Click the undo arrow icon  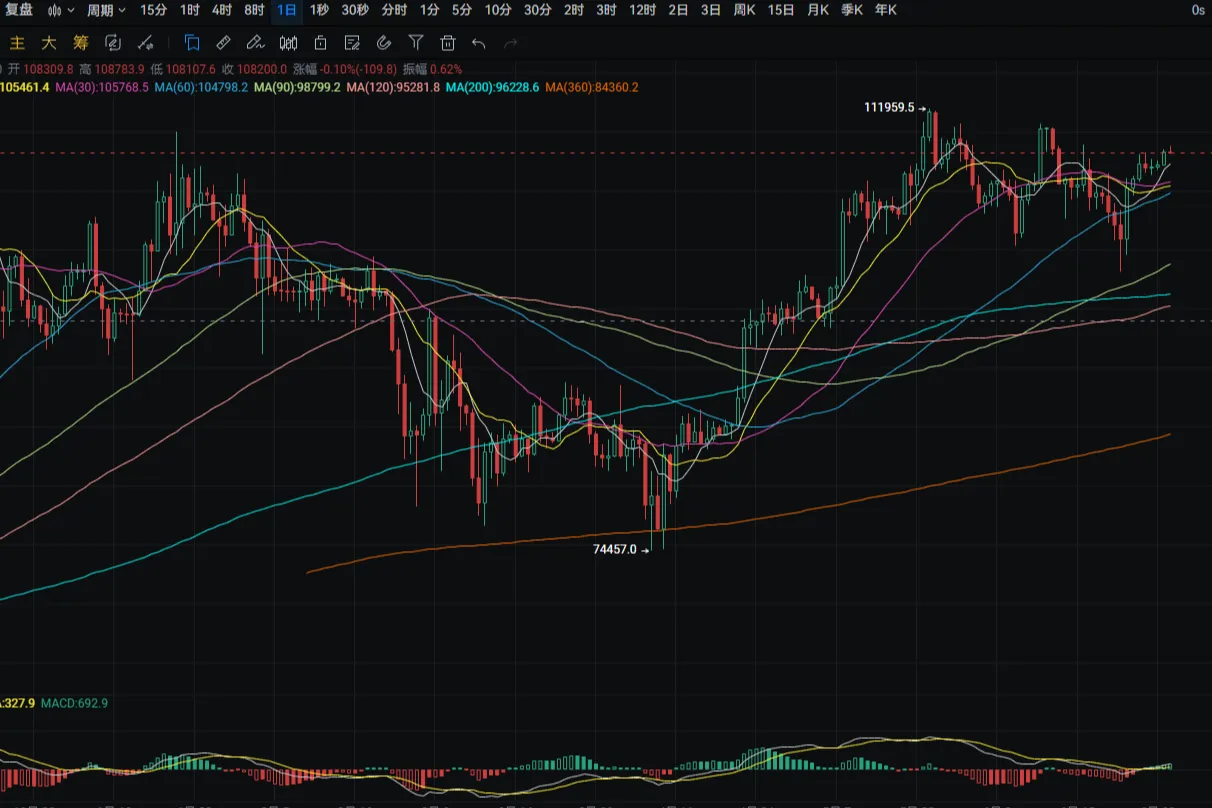479,43
